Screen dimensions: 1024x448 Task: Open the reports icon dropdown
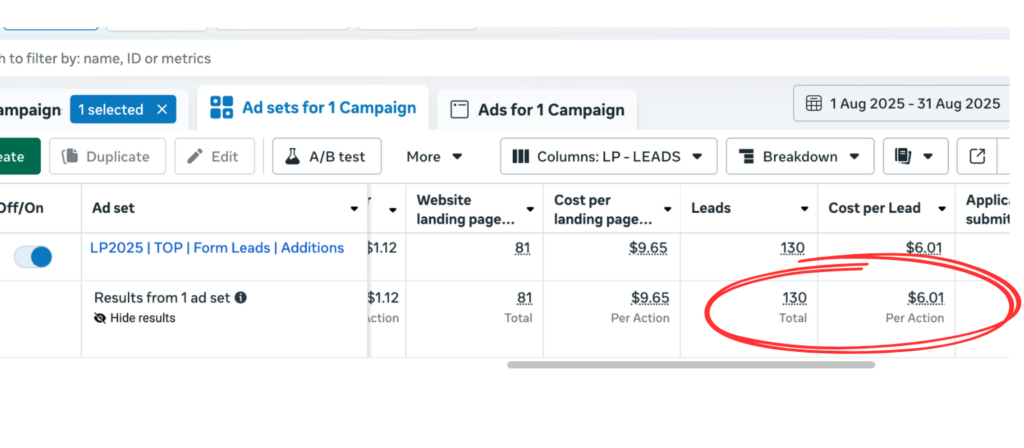914,156
